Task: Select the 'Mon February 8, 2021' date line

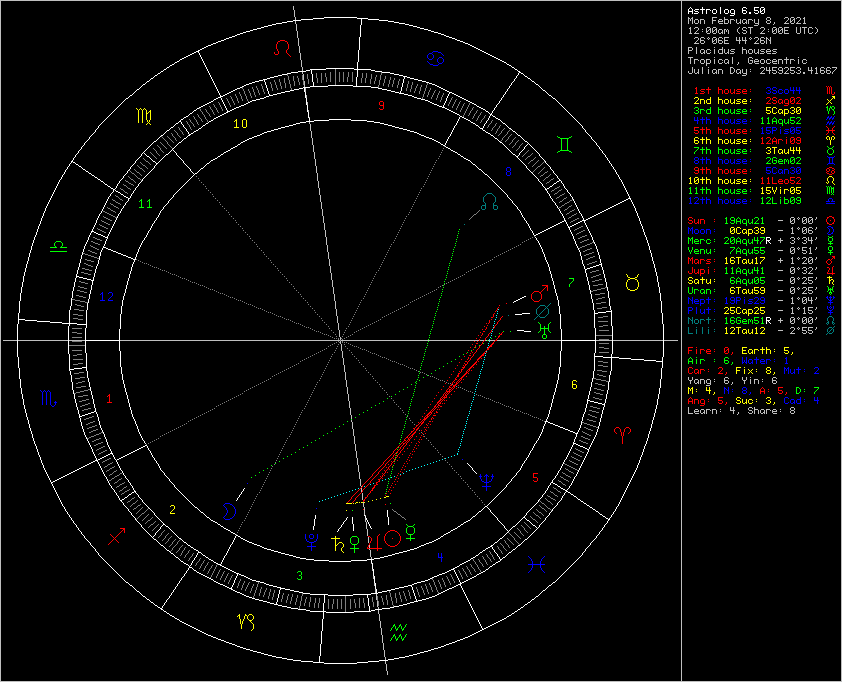Action: (x=747, y=21)
